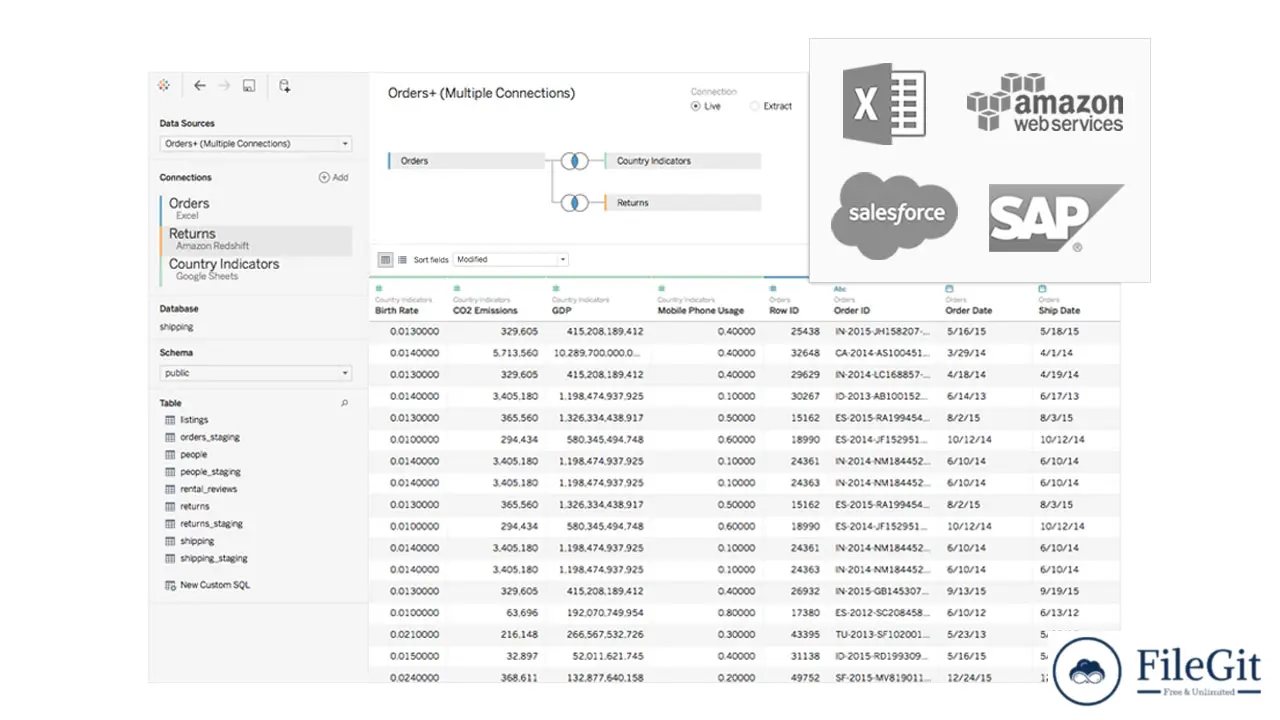Save using the toolbar disk icon
Screen dimensions: 1280x720
(249, 86)
